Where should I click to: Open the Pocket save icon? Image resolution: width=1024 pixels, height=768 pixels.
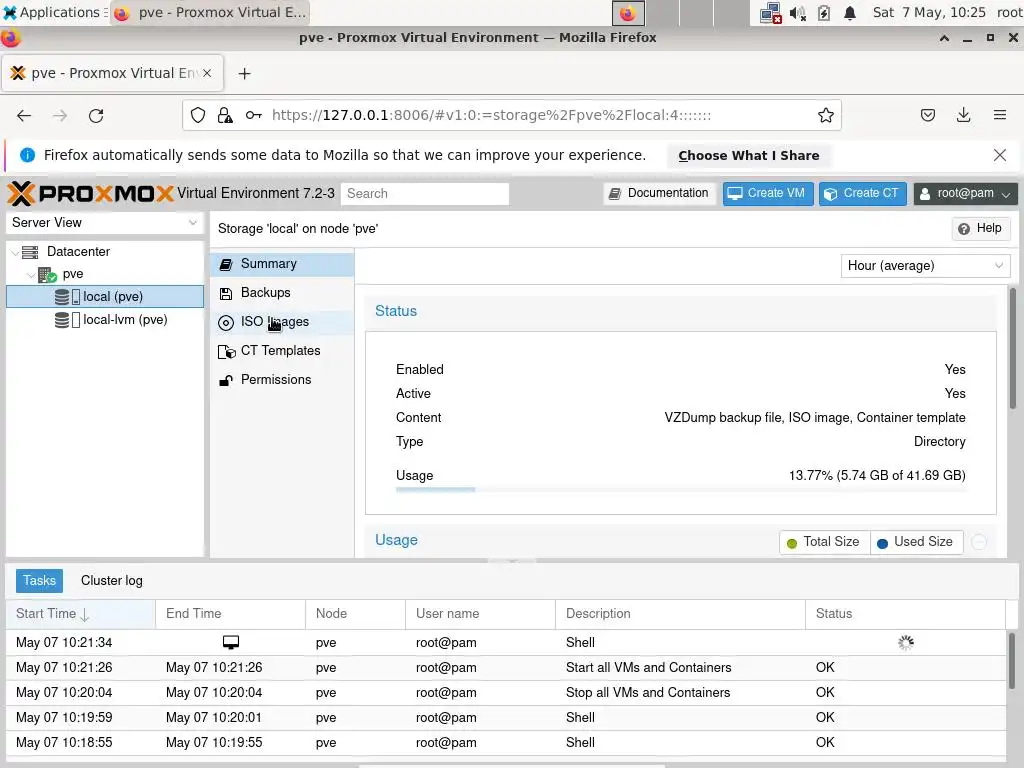point(927,116)
